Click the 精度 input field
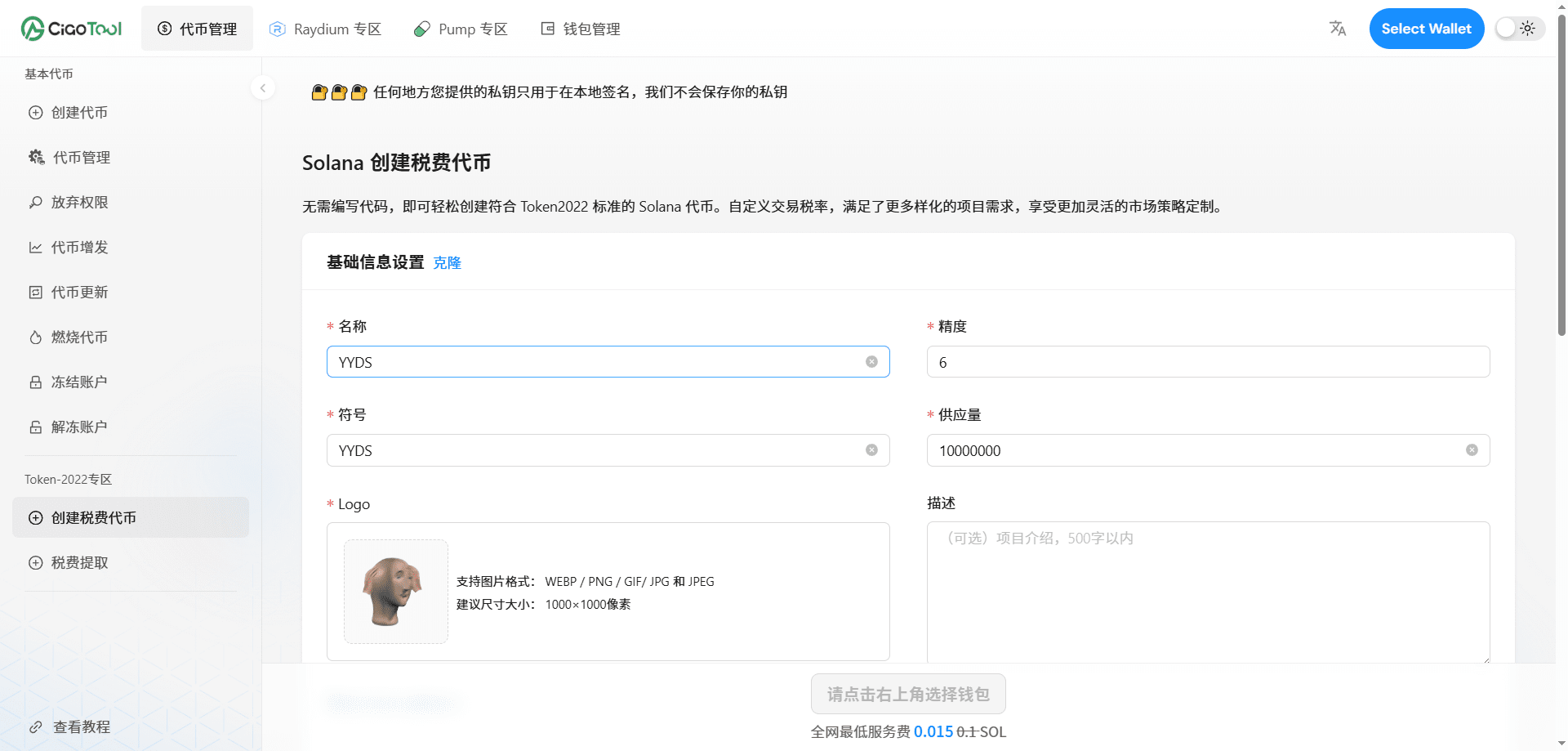 coord(1208,362)
